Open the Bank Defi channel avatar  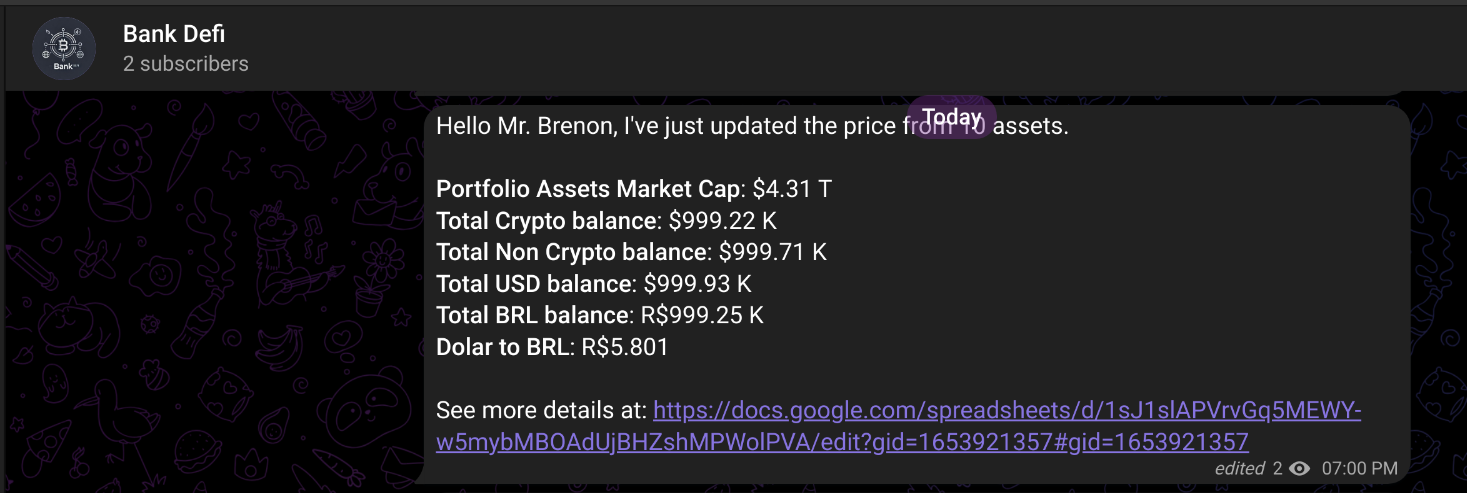pyautogui.click(x=64, y=49)
